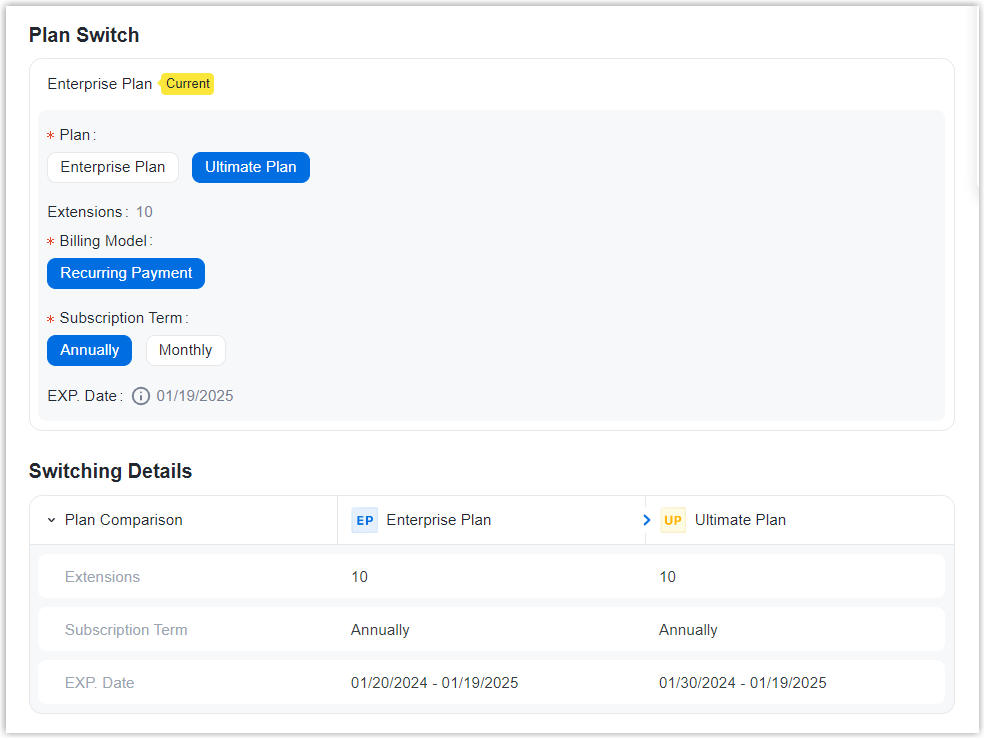Collapse the Plan Comparison chevron

51,520
